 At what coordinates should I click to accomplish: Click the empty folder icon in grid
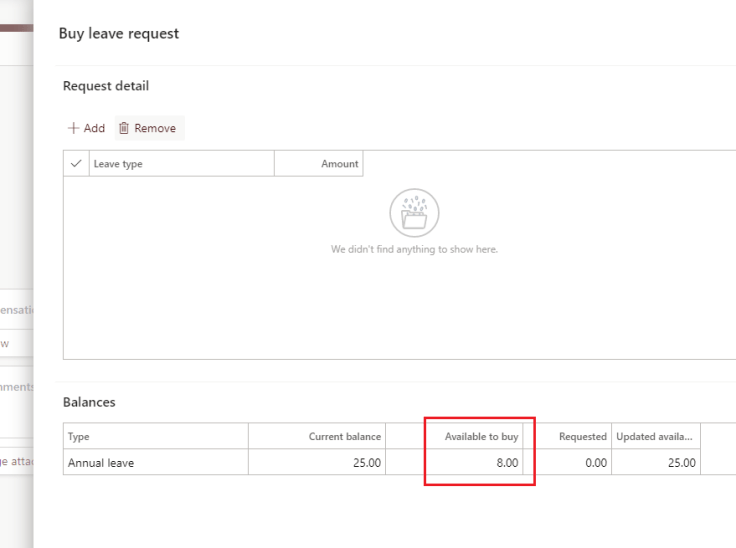pyautogui.click(x=414, y=212)
